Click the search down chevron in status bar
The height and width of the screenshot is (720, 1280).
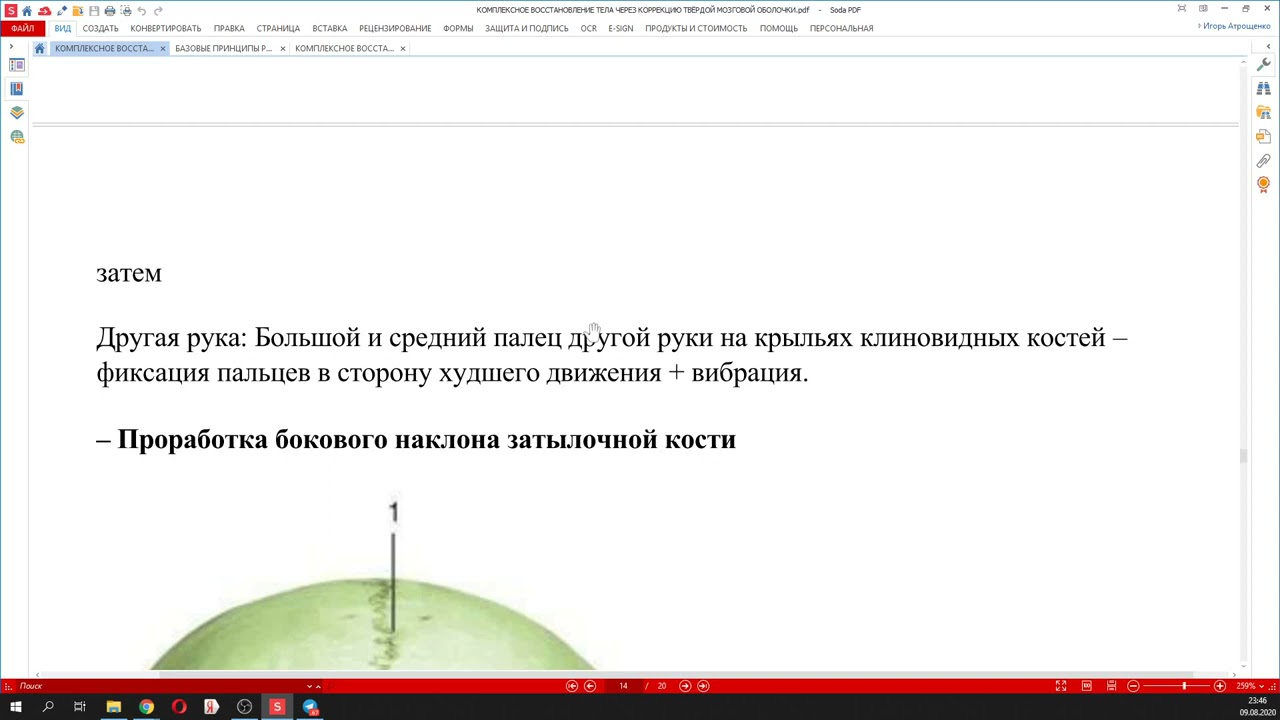click(309, 686)
